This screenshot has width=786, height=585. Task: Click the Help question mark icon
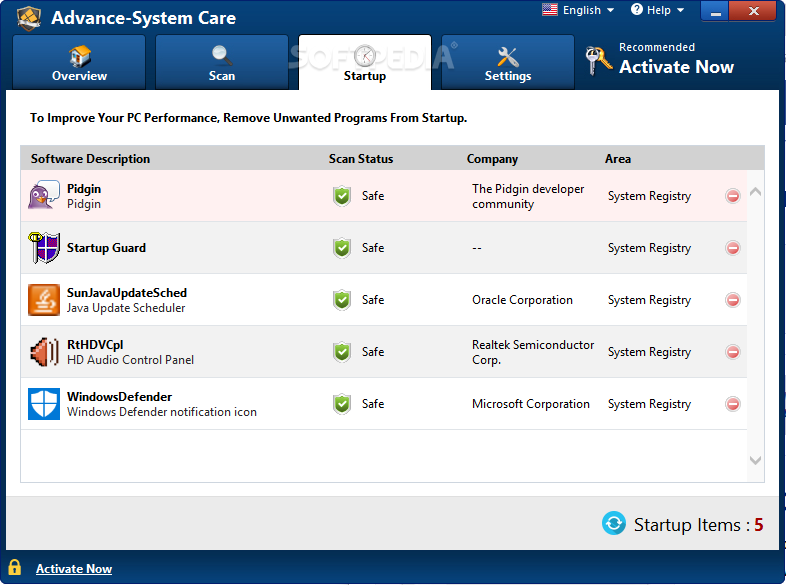[637, 10]
